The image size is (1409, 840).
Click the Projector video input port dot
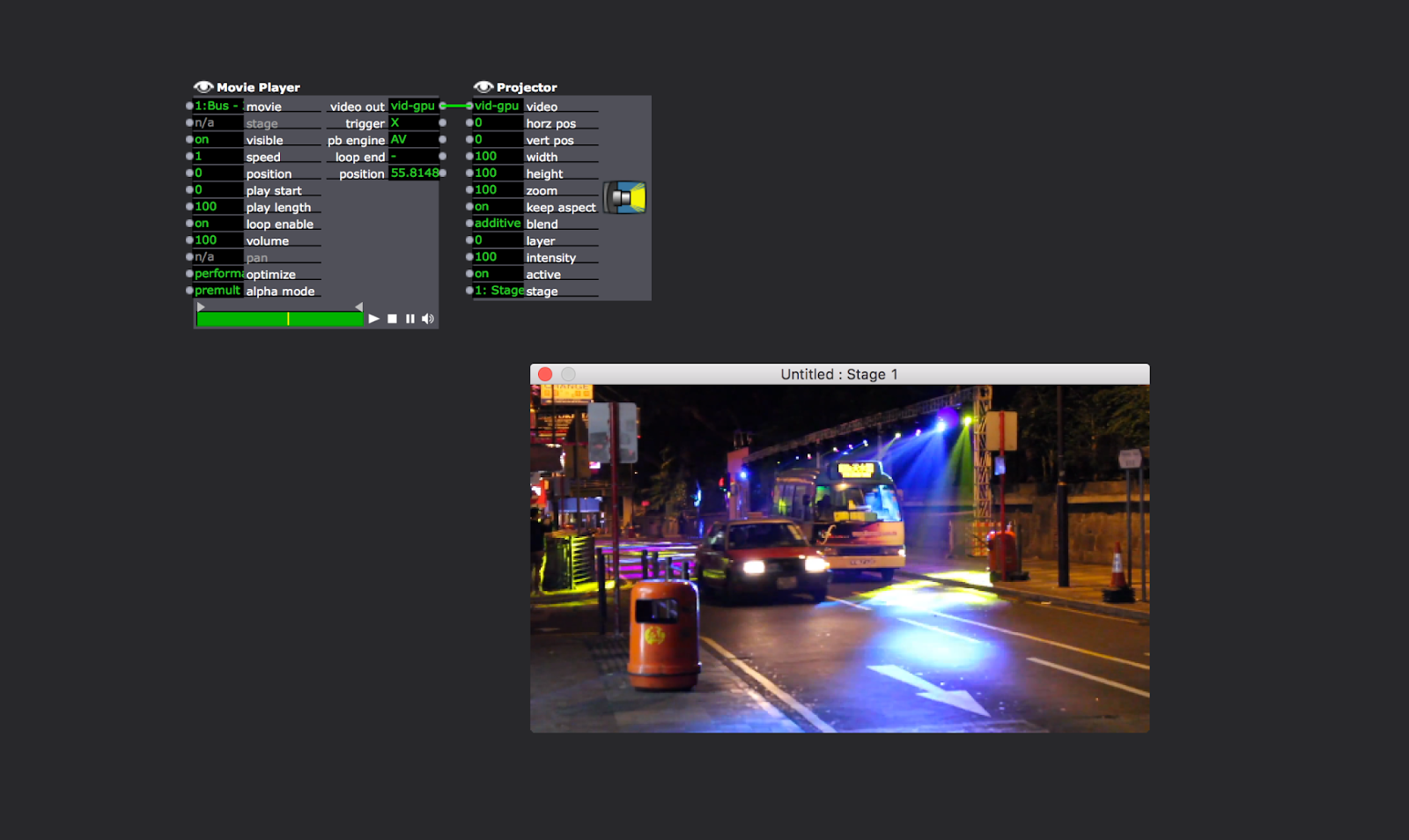pyautogui.click(x=469, y=106)
